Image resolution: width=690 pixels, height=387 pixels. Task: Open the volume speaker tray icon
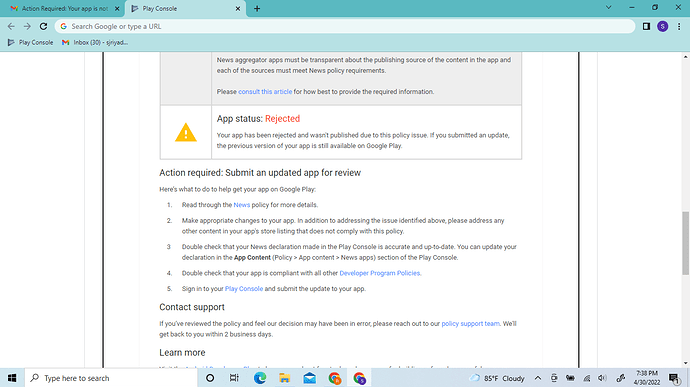(602, 378)
